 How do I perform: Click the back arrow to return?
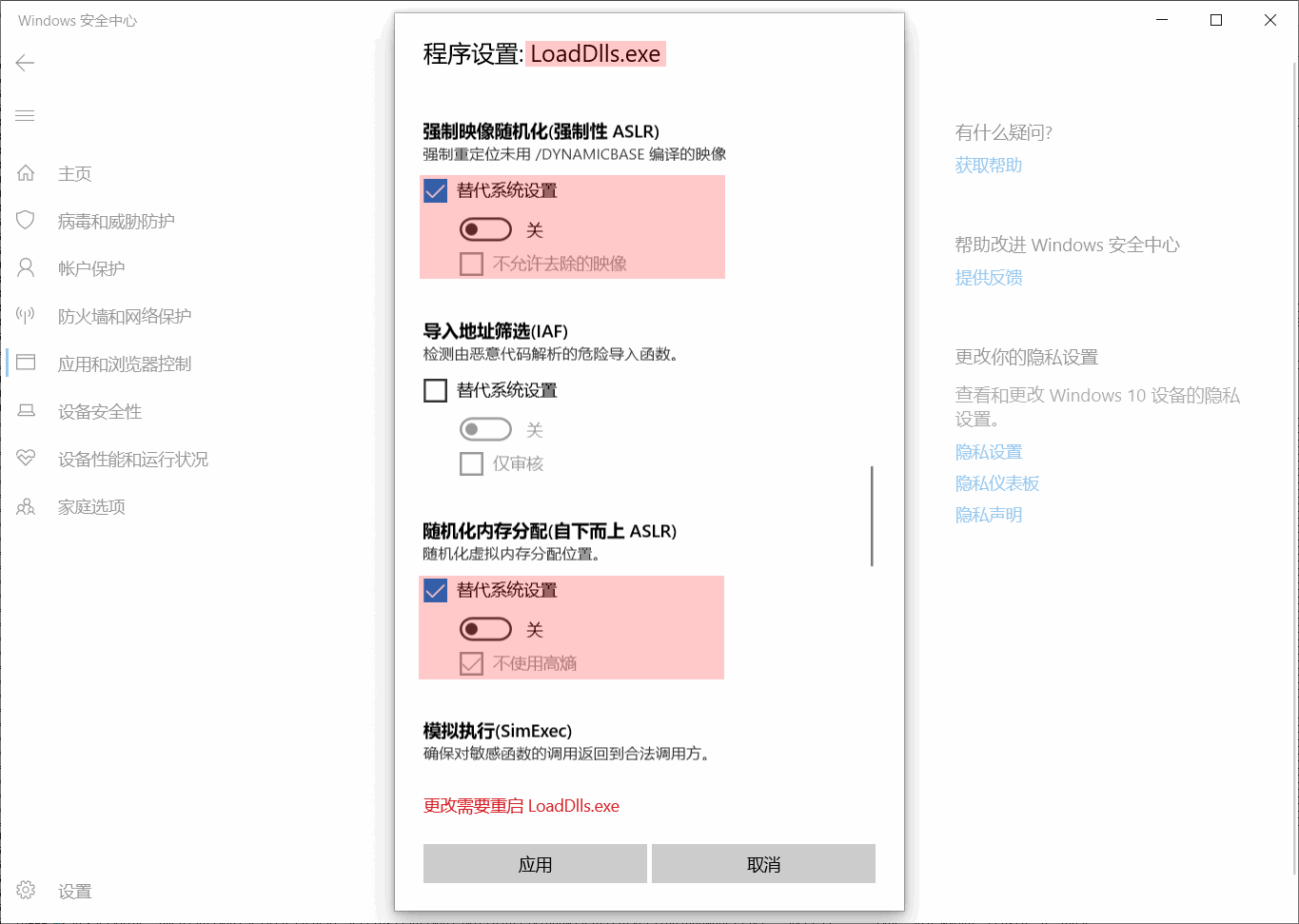[25, 63]
